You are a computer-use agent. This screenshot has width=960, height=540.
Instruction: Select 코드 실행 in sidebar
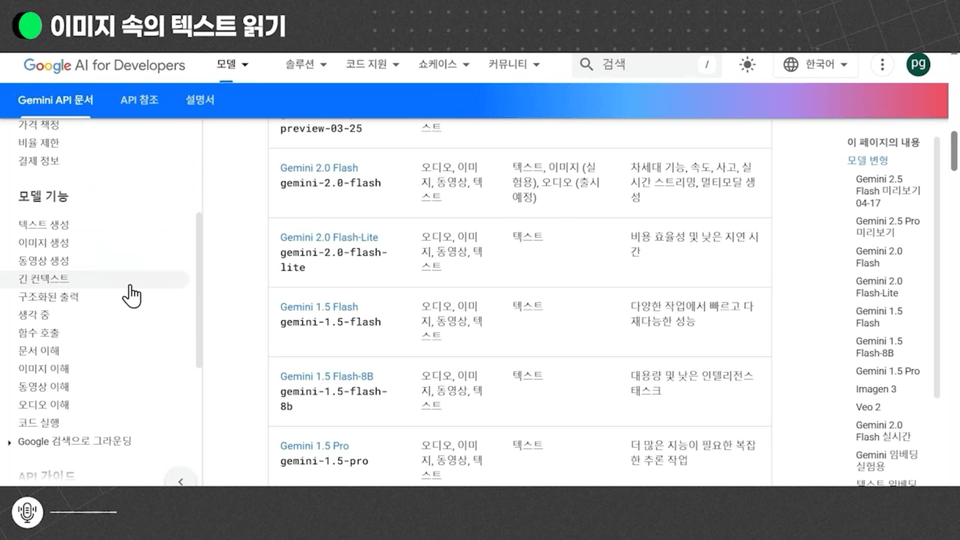39,423
